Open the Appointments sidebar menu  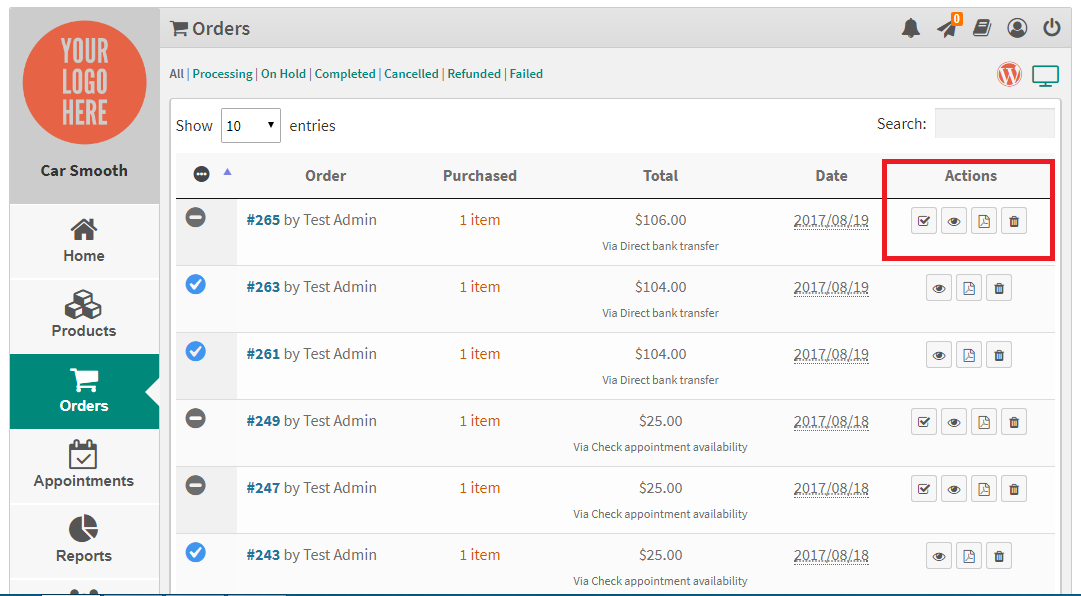pos(84,465)
